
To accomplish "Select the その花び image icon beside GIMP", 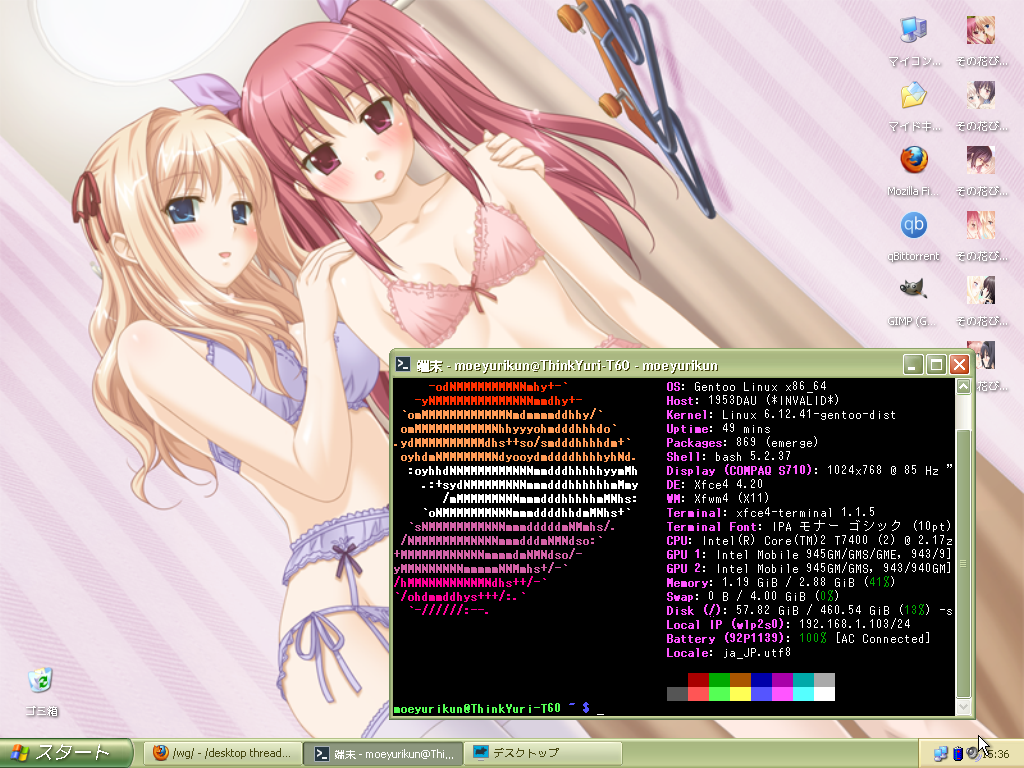I will (981, 289).
